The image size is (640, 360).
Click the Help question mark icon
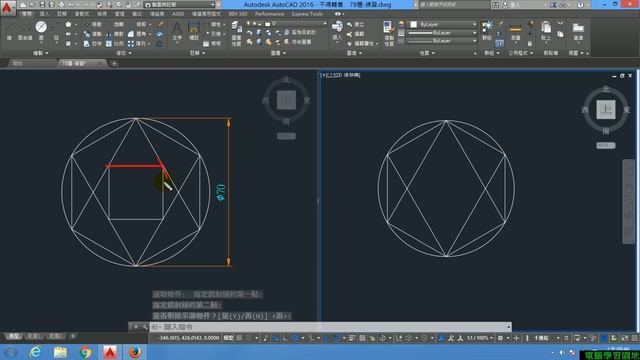(580, 5)
